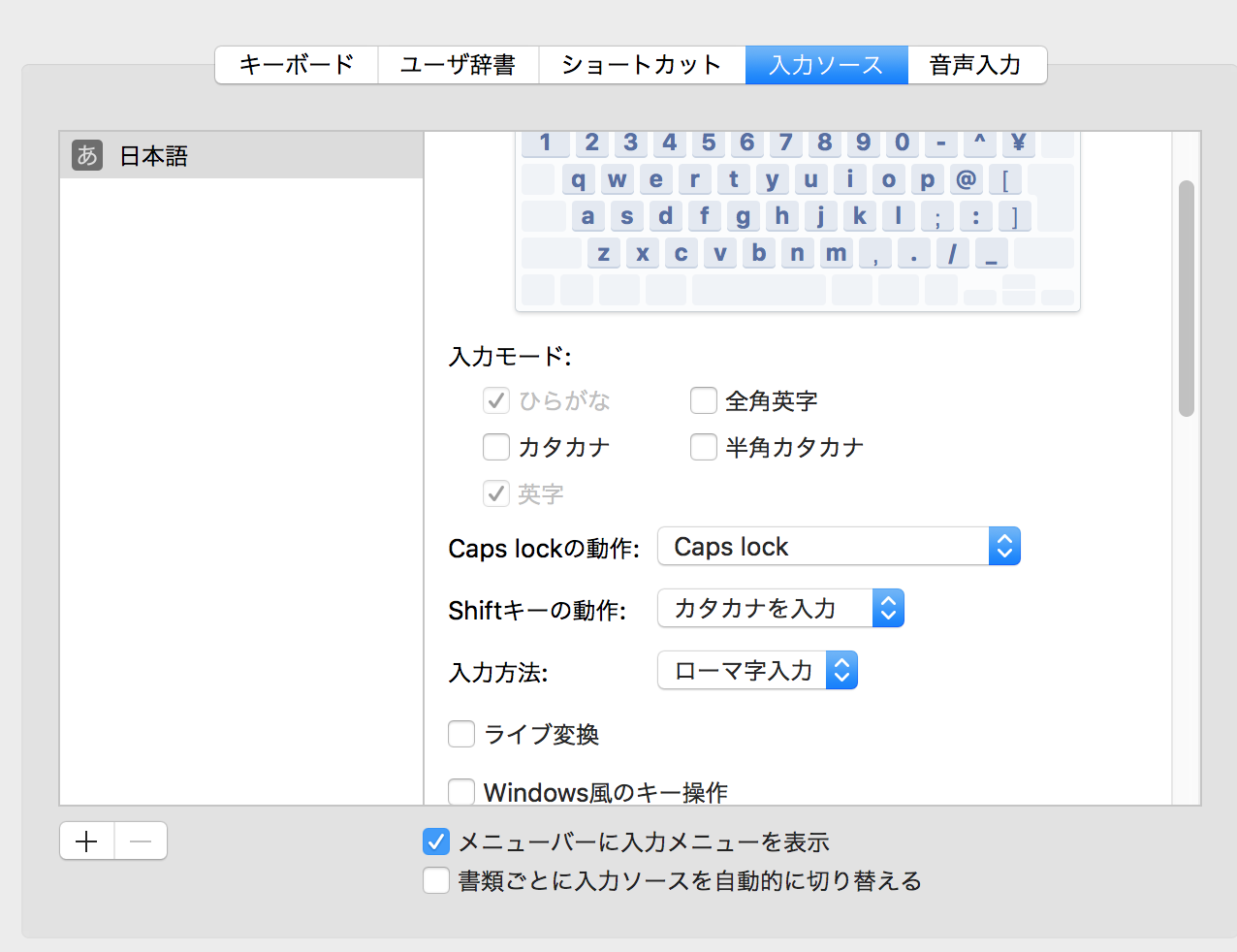Select 日本語 in the input source list

pyautogui.click(x=153, y=156)
